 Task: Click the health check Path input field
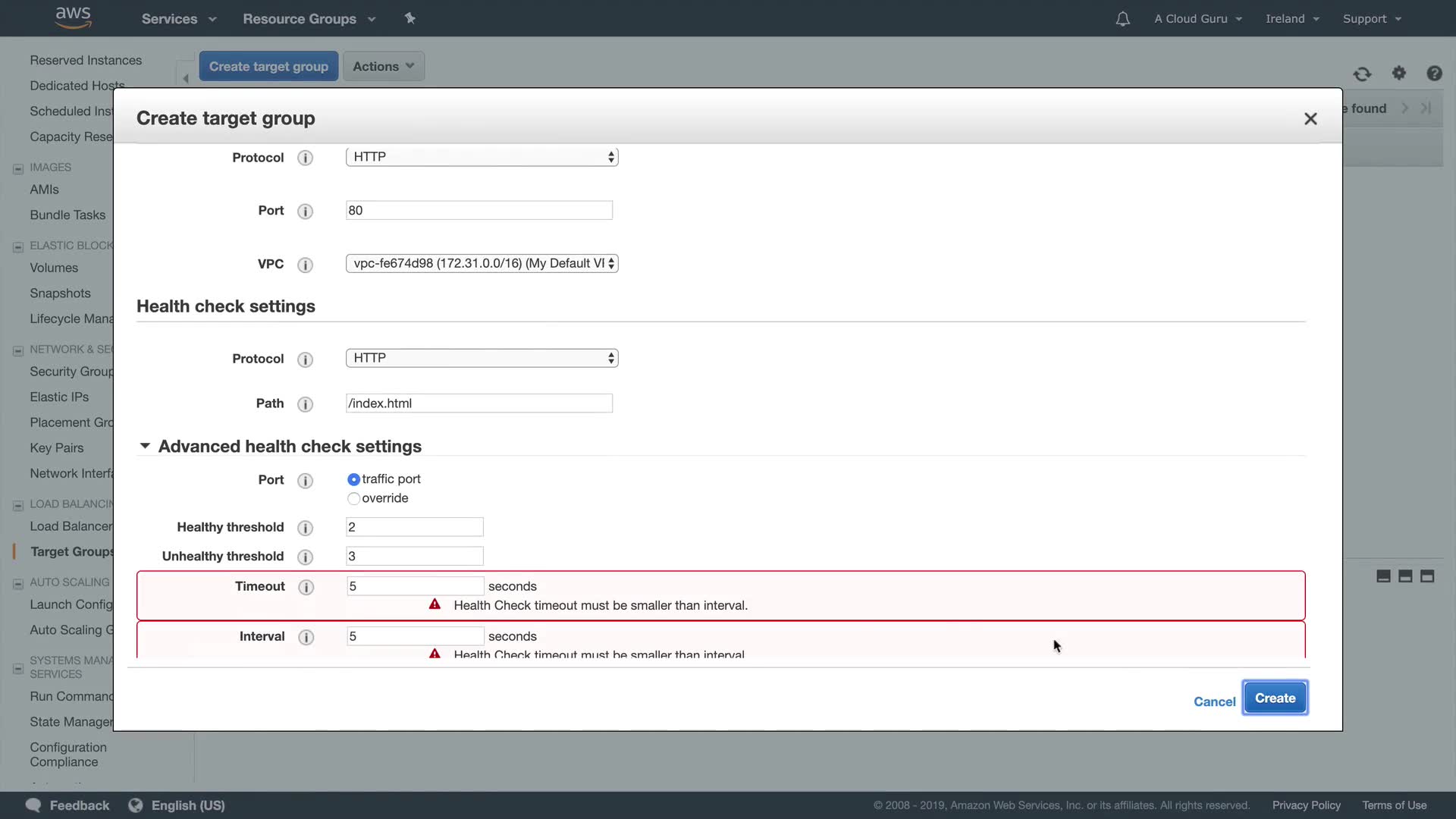[479, 403]
